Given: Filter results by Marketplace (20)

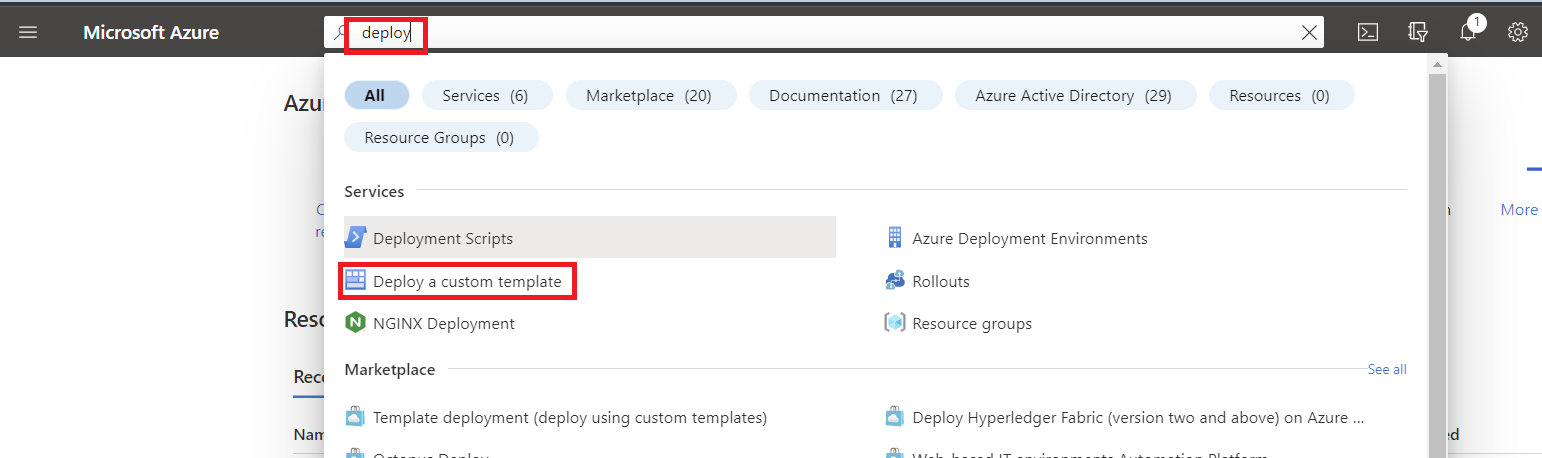Looking at the screenshot, I should pos(649,95).
